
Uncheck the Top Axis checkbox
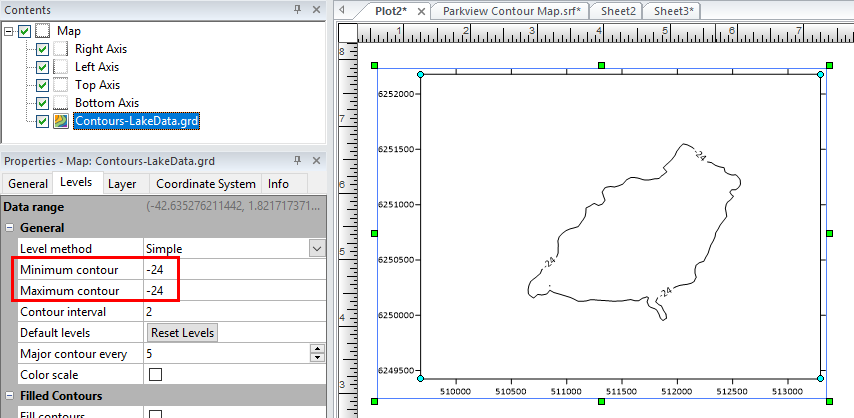pyautogui.click(x=42, y=86)
